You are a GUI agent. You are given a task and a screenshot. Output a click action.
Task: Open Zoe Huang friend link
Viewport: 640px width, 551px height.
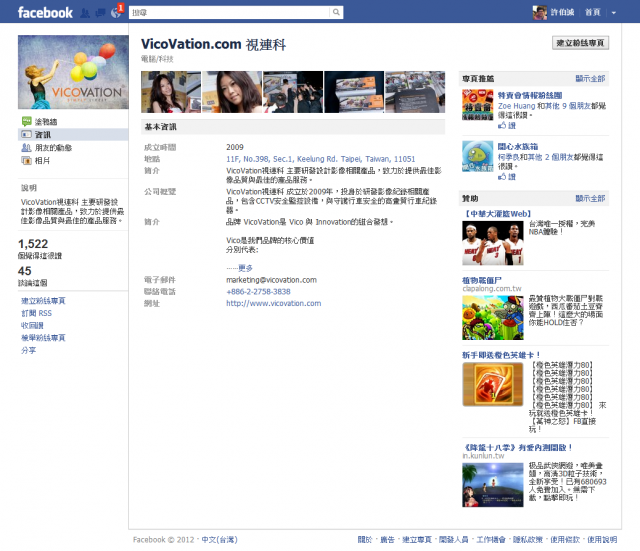tap(516, 106)
